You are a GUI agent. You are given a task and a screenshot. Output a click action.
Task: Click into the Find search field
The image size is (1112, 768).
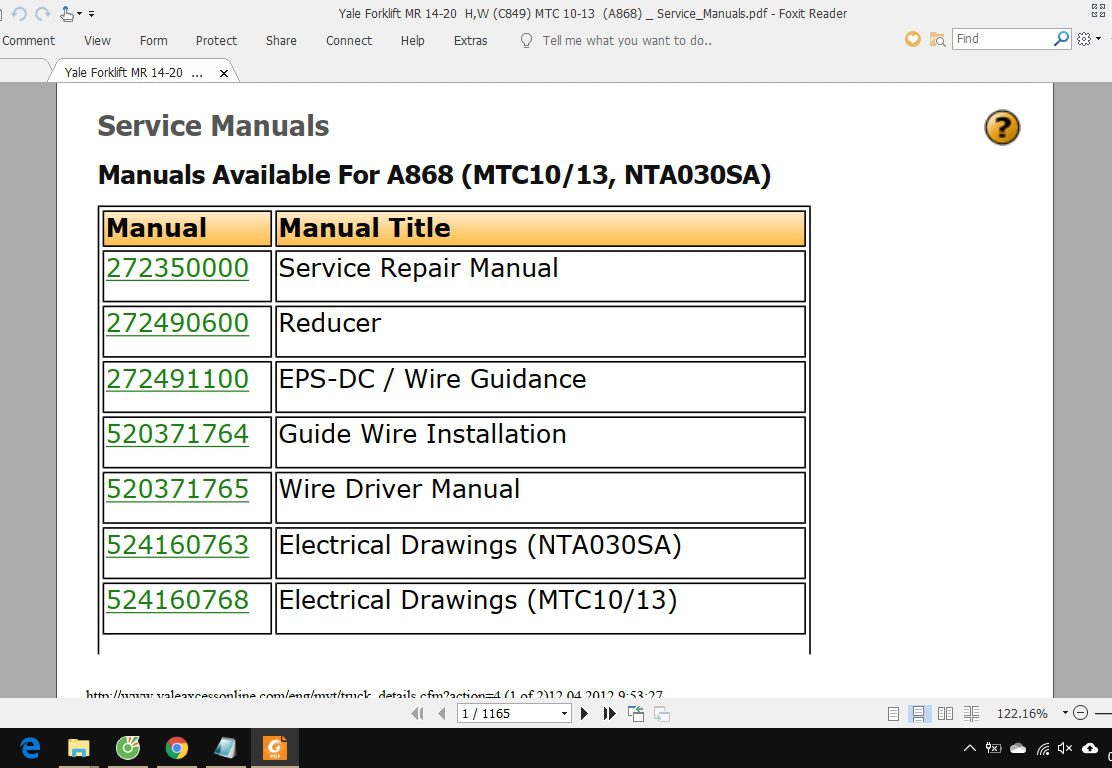coord(1002,39)
